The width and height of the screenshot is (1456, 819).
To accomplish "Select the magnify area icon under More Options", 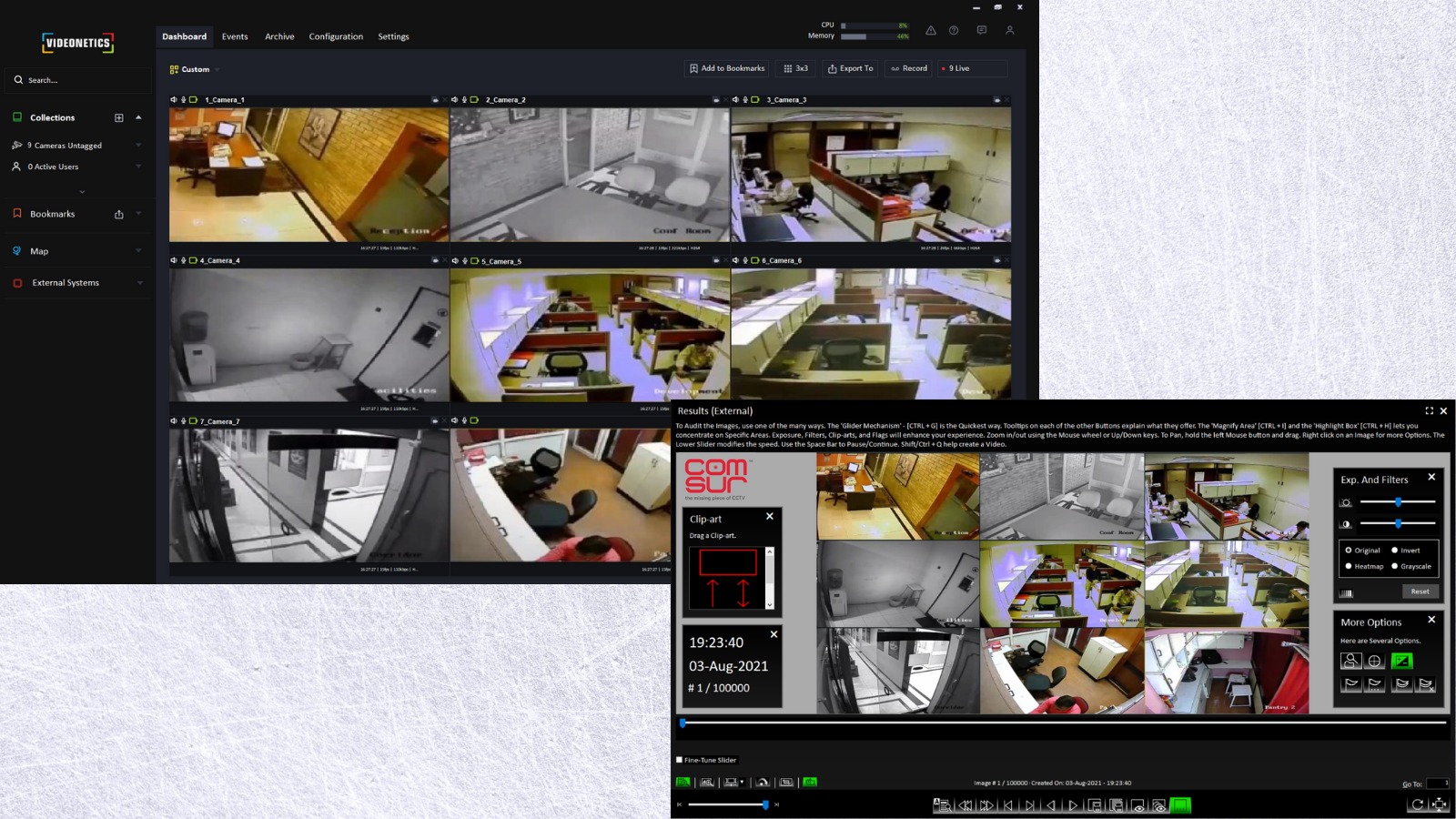I will pos(1351,661).
